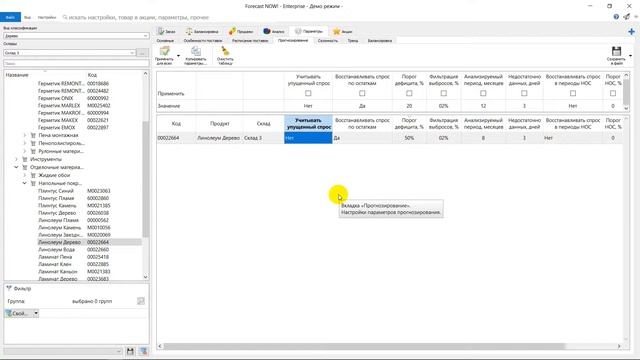Tick the 'Анализируемый период, месяцев' apply checkbox

pos(483,93)
